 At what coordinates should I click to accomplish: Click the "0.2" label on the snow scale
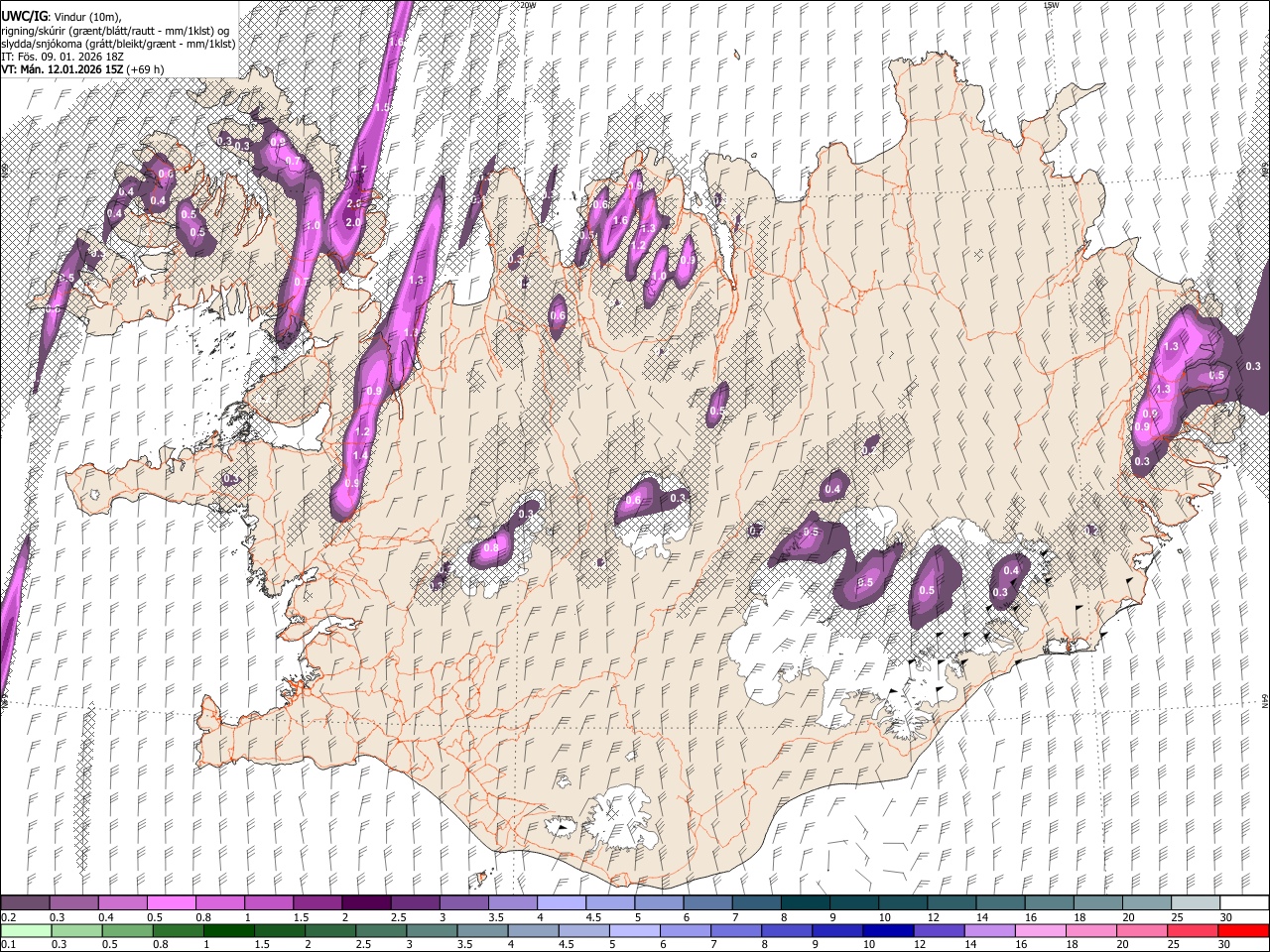8,917
